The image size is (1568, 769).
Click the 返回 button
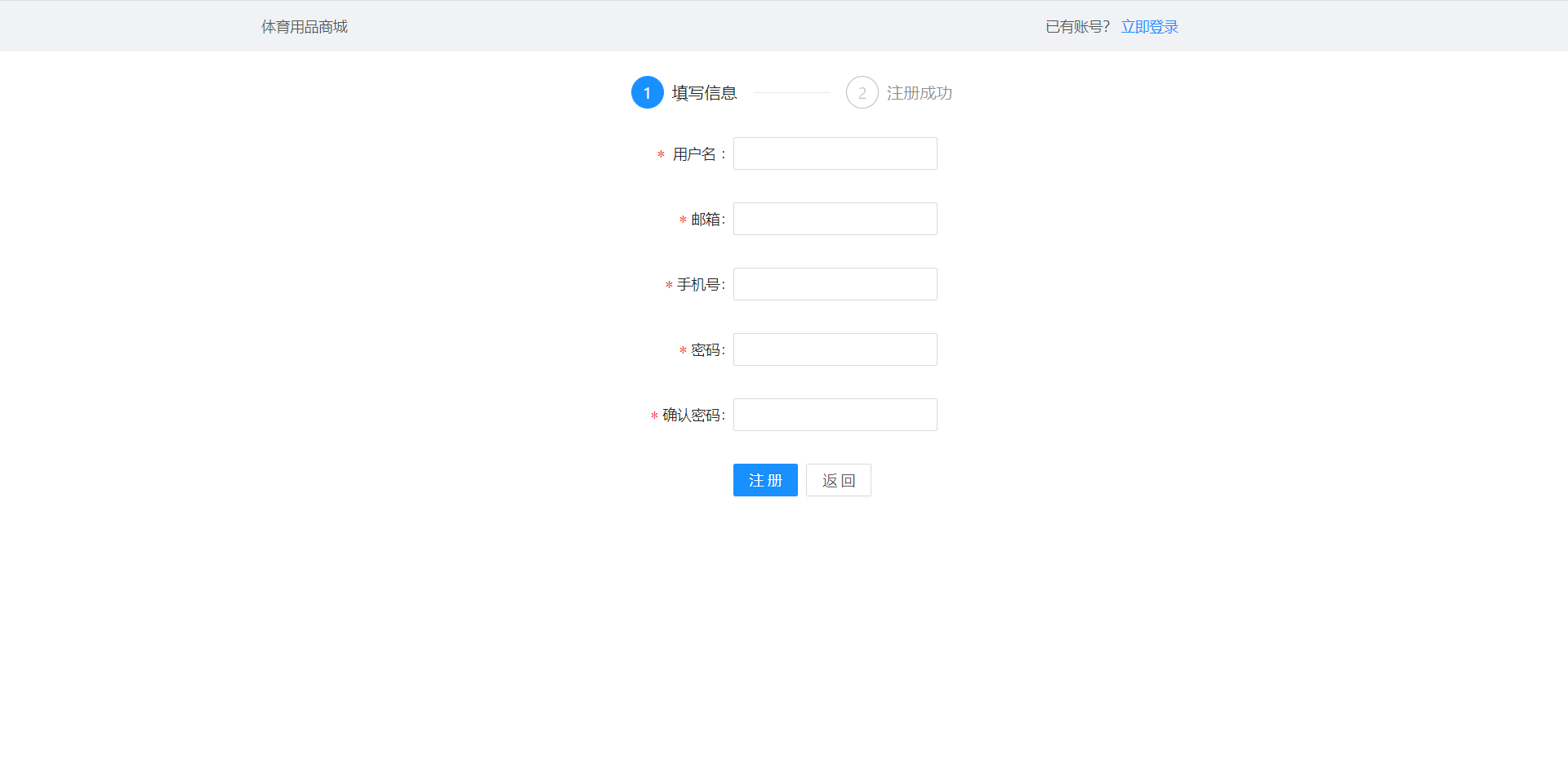(839, 480)
